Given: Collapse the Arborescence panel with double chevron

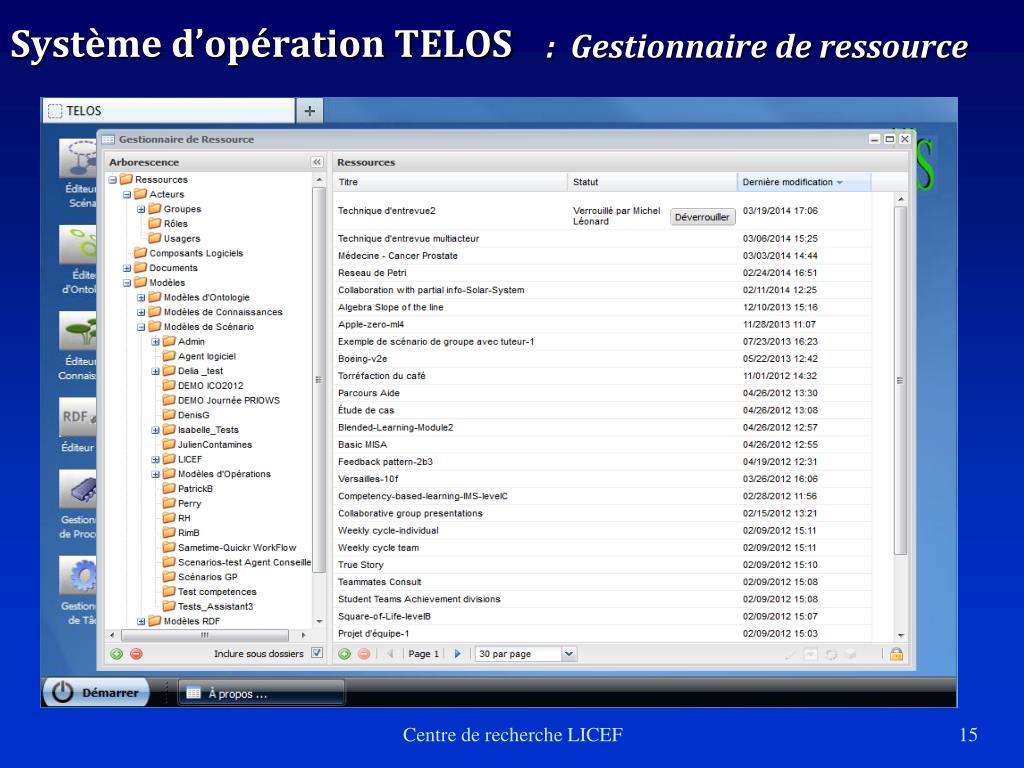Looking at the screenshot, I should pyautogui.click(x=317, y=162).
